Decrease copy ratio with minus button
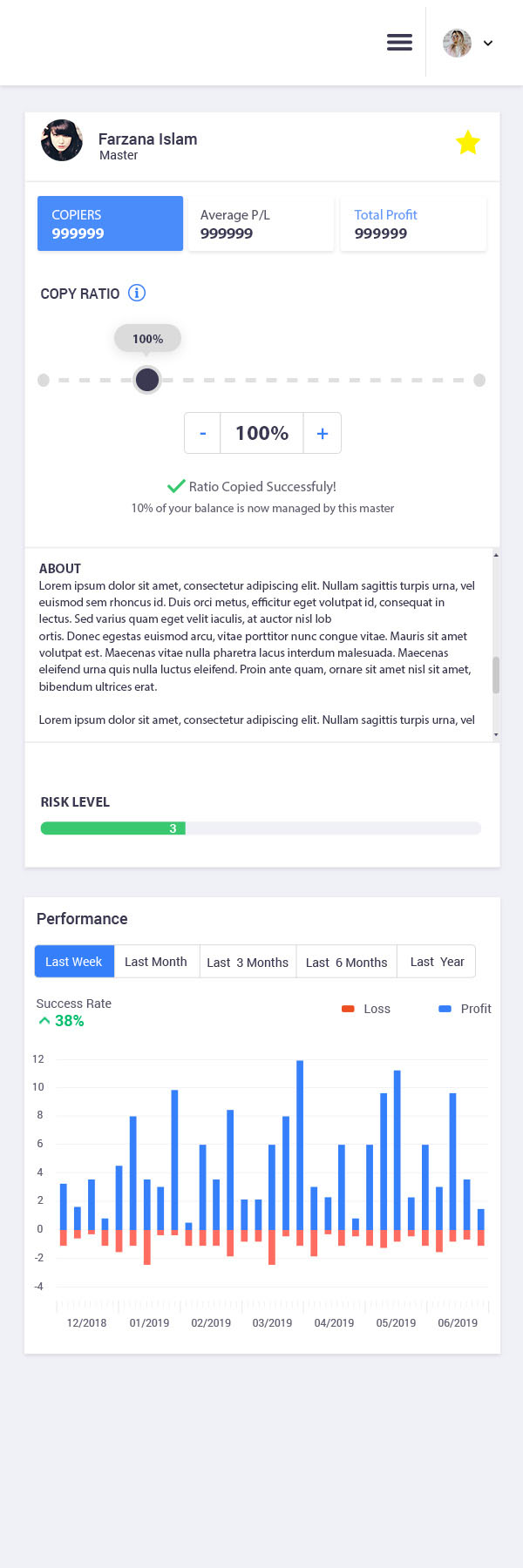 point(203,433)
